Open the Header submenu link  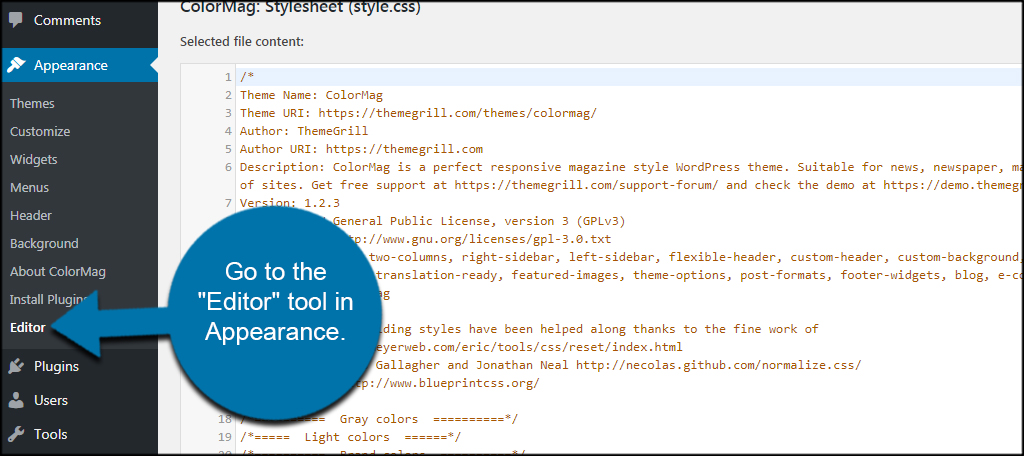tap(31, 216)
